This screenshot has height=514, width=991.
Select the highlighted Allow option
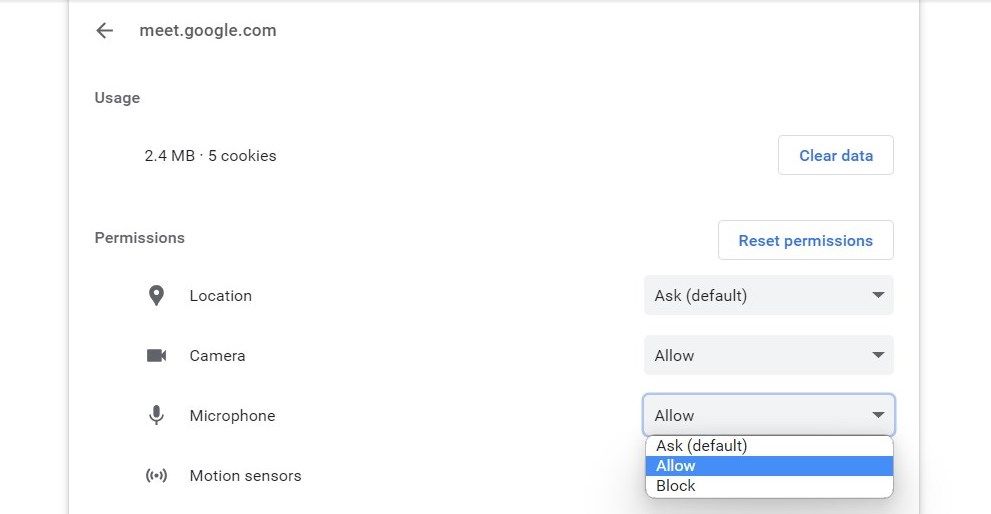tap(768, 466)
